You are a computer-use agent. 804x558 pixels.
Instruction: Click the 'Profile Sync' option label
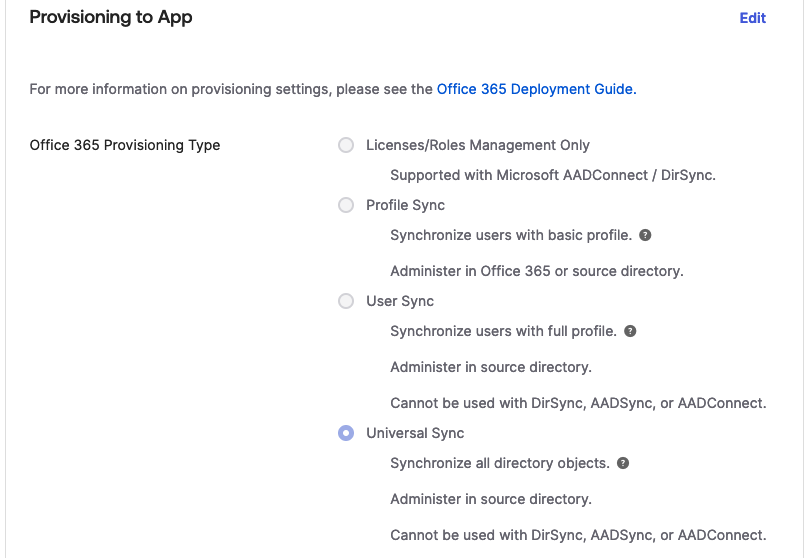[x=405, y=205]
